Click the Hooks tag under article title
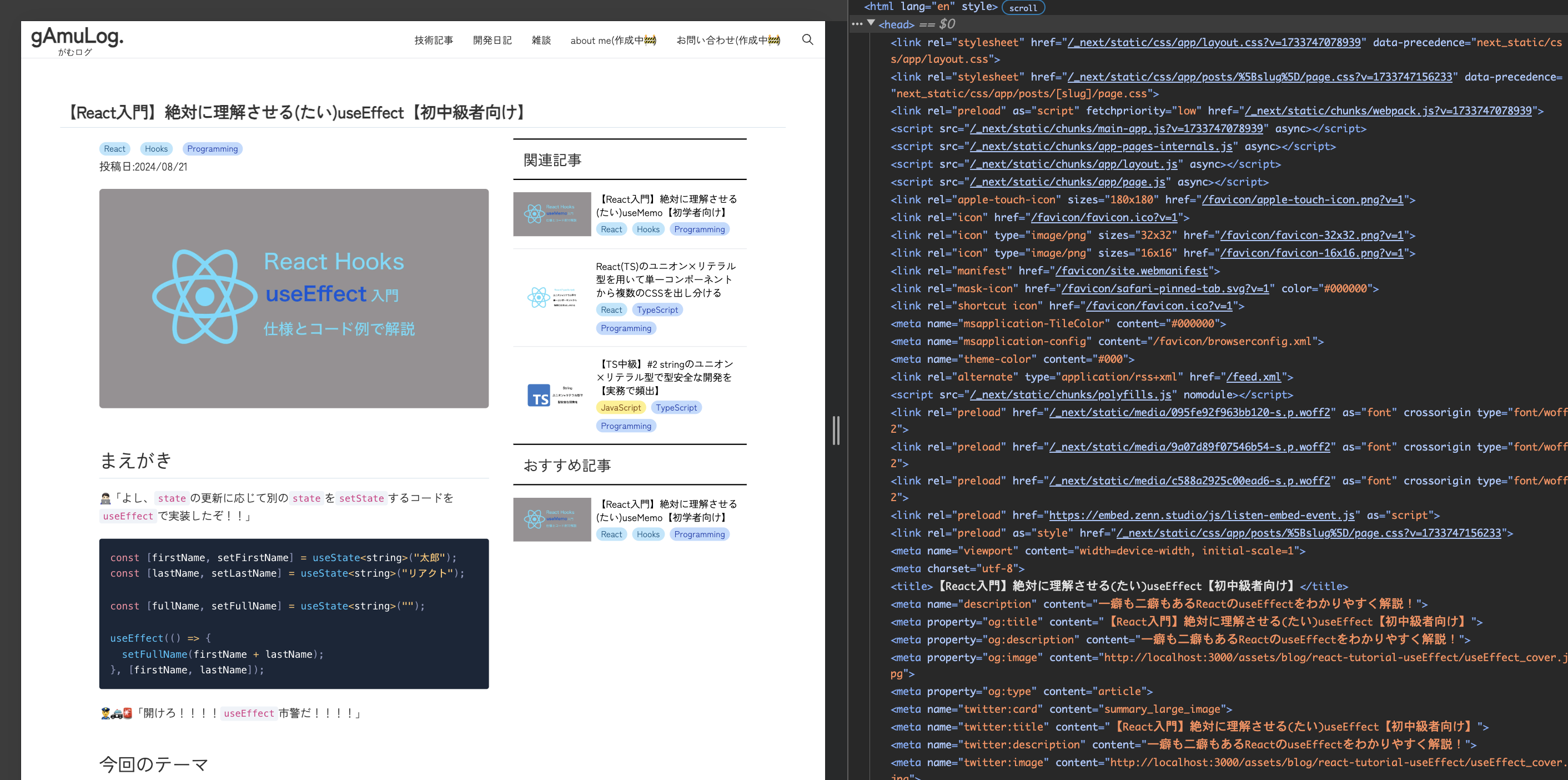Image resolution: width=1568 pixels, height=780 pixels. point(156,148)
